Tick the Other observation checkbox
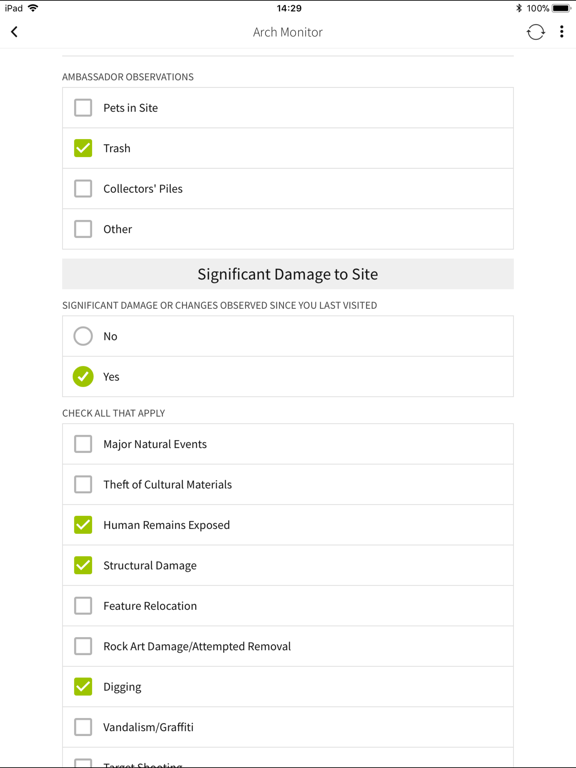 click(83, 229)
